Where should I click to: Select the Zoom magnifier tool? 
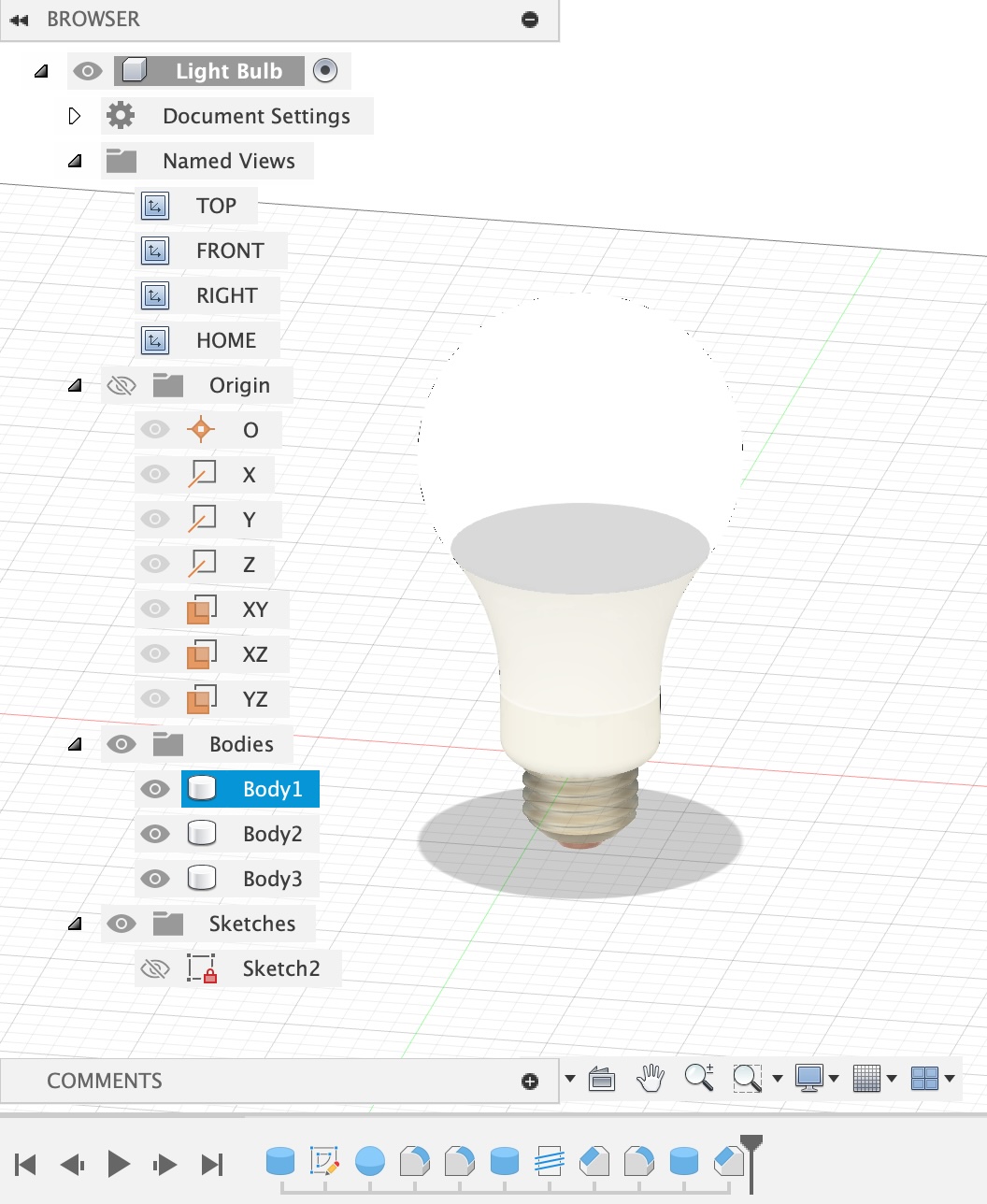(x=698, y=1078)
